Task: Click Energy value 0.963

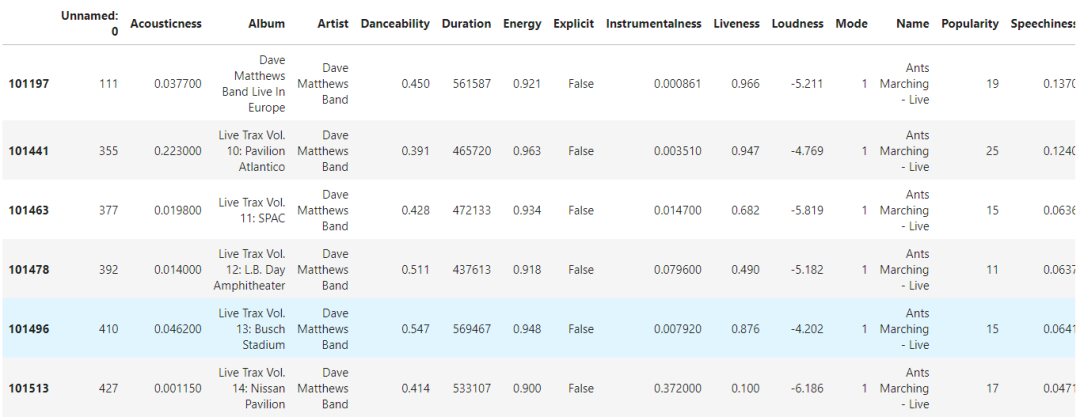Action: (x=527, y=150)
